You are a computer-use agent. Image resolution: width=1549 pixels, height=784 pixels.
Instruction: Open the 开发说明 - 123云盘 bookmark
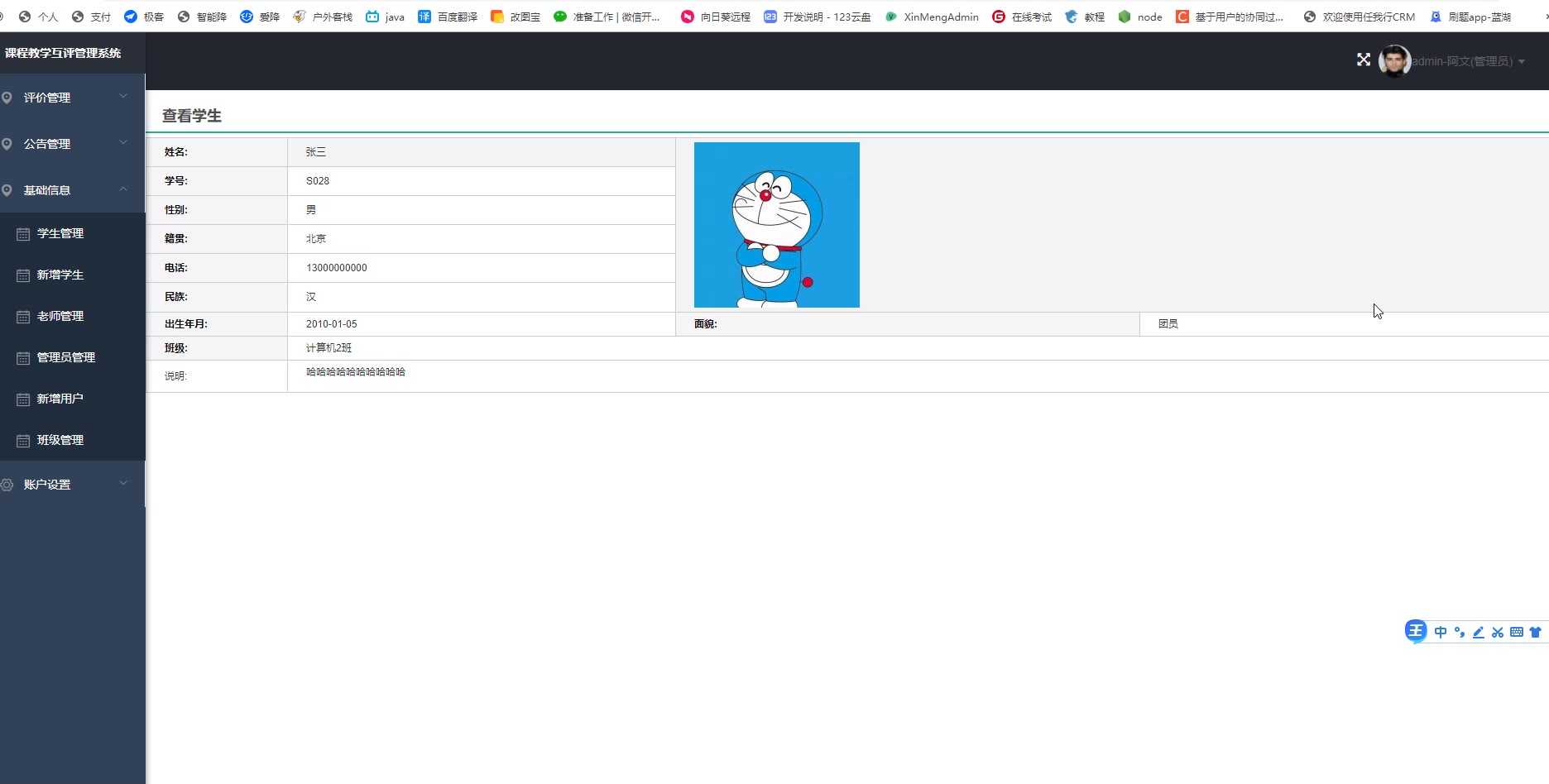(x=818, y=17)
